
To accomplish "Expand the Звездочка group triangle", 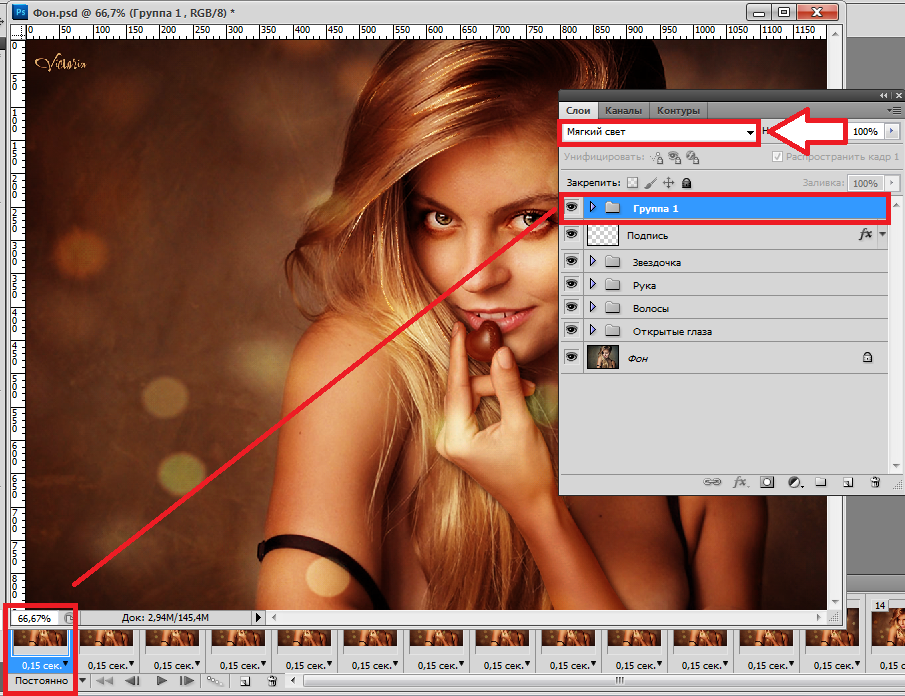I will click(592, 261).
